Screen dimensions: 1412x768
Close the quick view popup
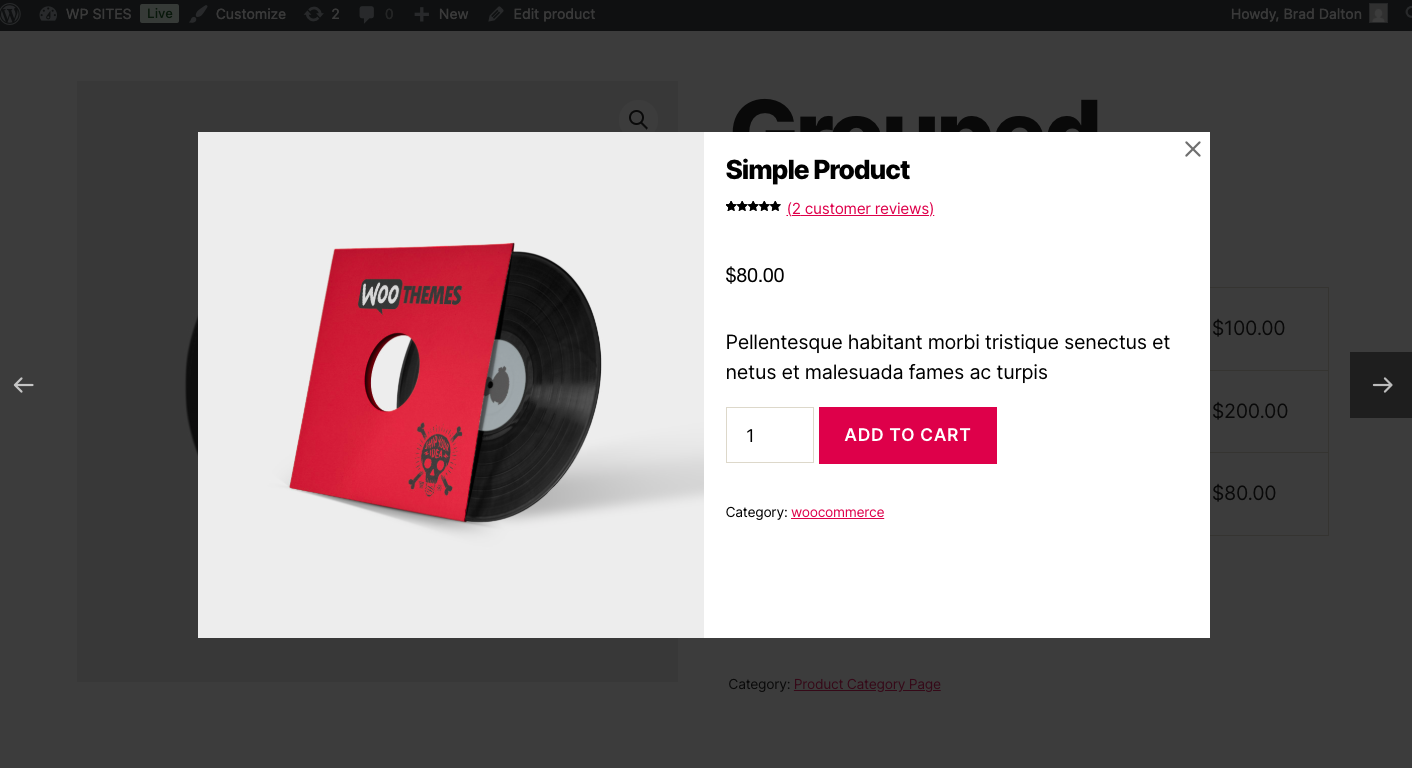[x=1192, y=149]
